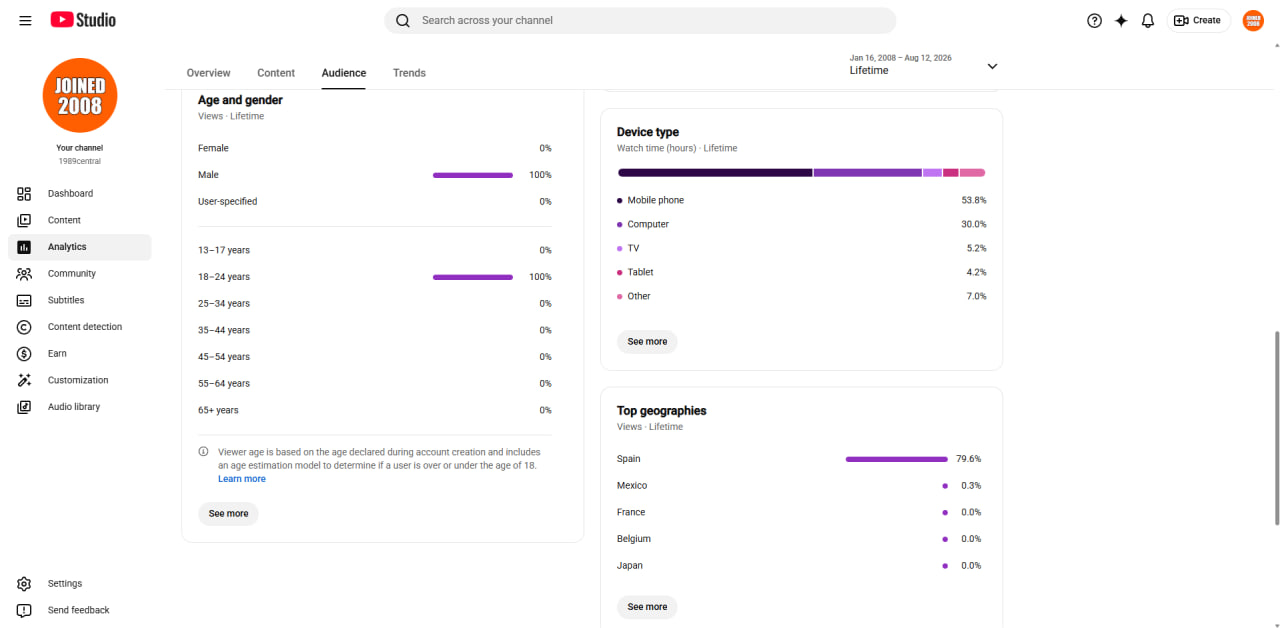Image resolution: width=1280 pixels, height=628 pixels.
Task: Open the hamburger navigation menu
Action: pos(25,20)
